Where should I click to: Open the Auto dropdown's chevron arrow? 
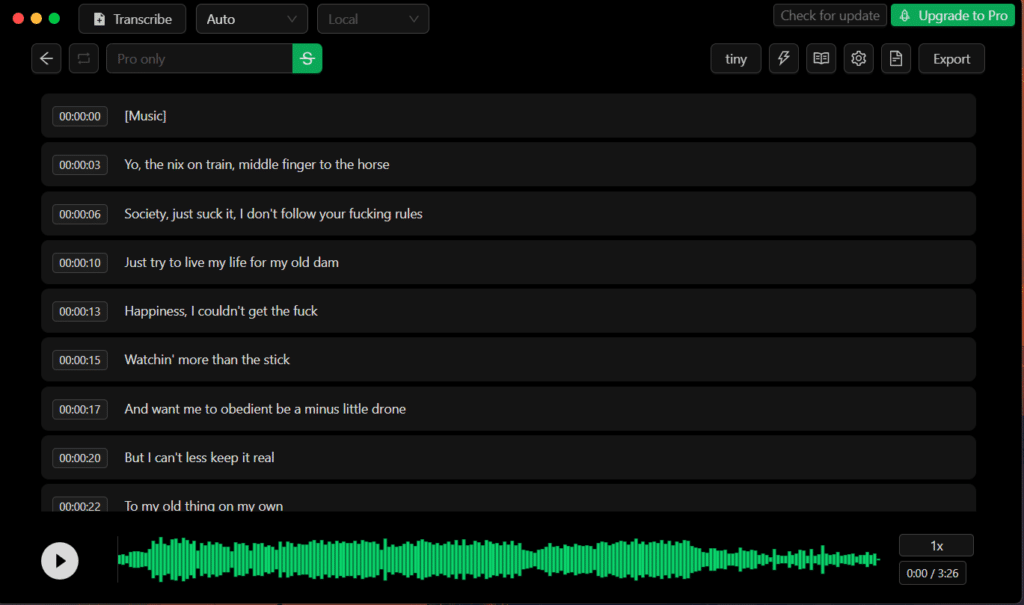[x=290, y=18]
